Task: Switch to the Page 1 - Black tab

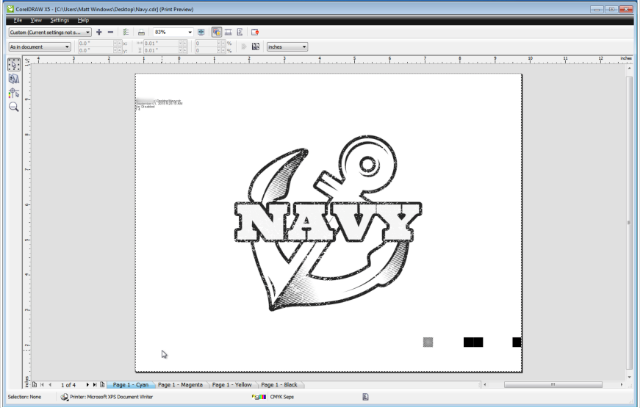Action: [x=279, y=385]
